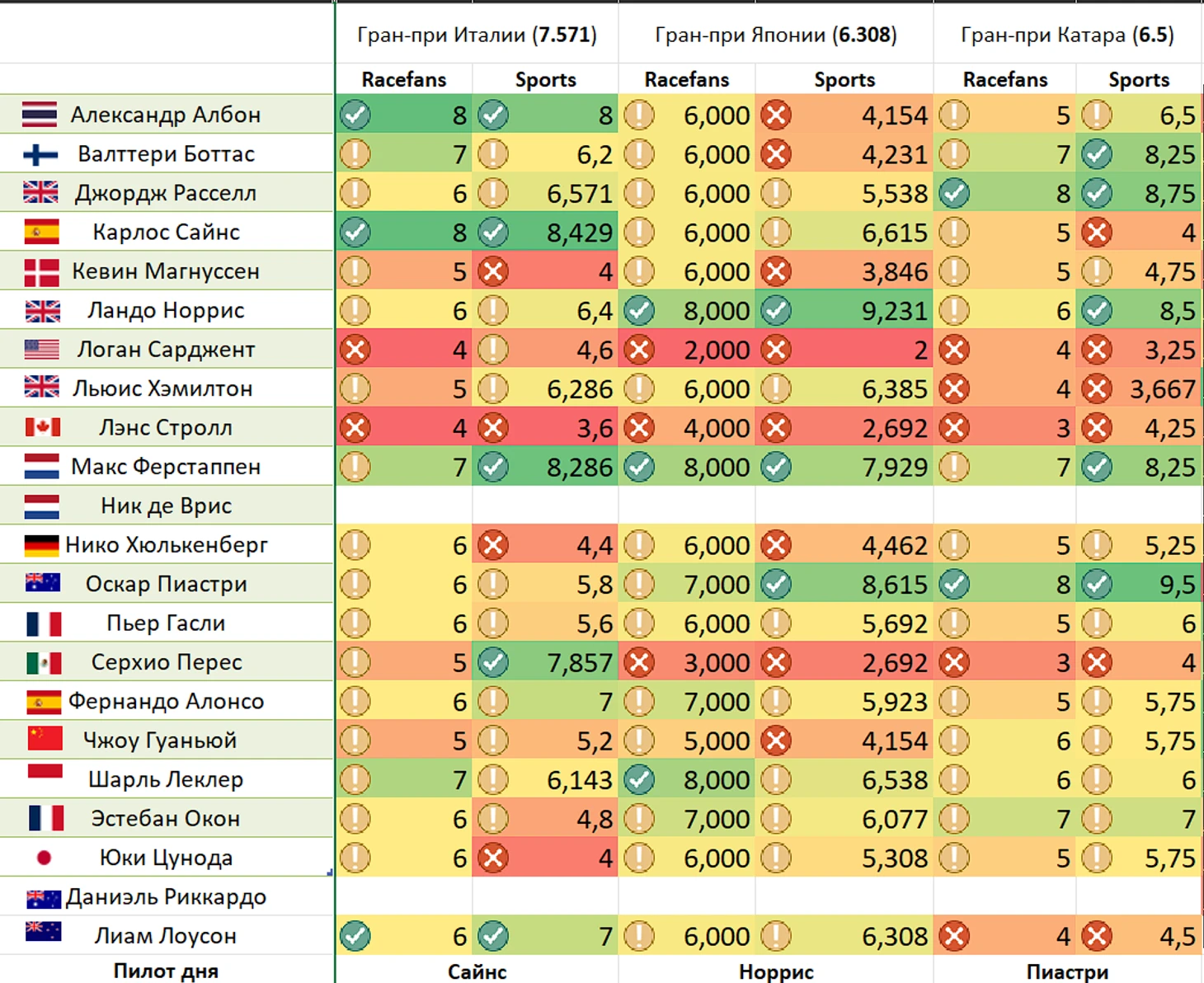1204x983 pixels.
Task: Select the Пилот дня label cell
Action: tap(166, 971)
